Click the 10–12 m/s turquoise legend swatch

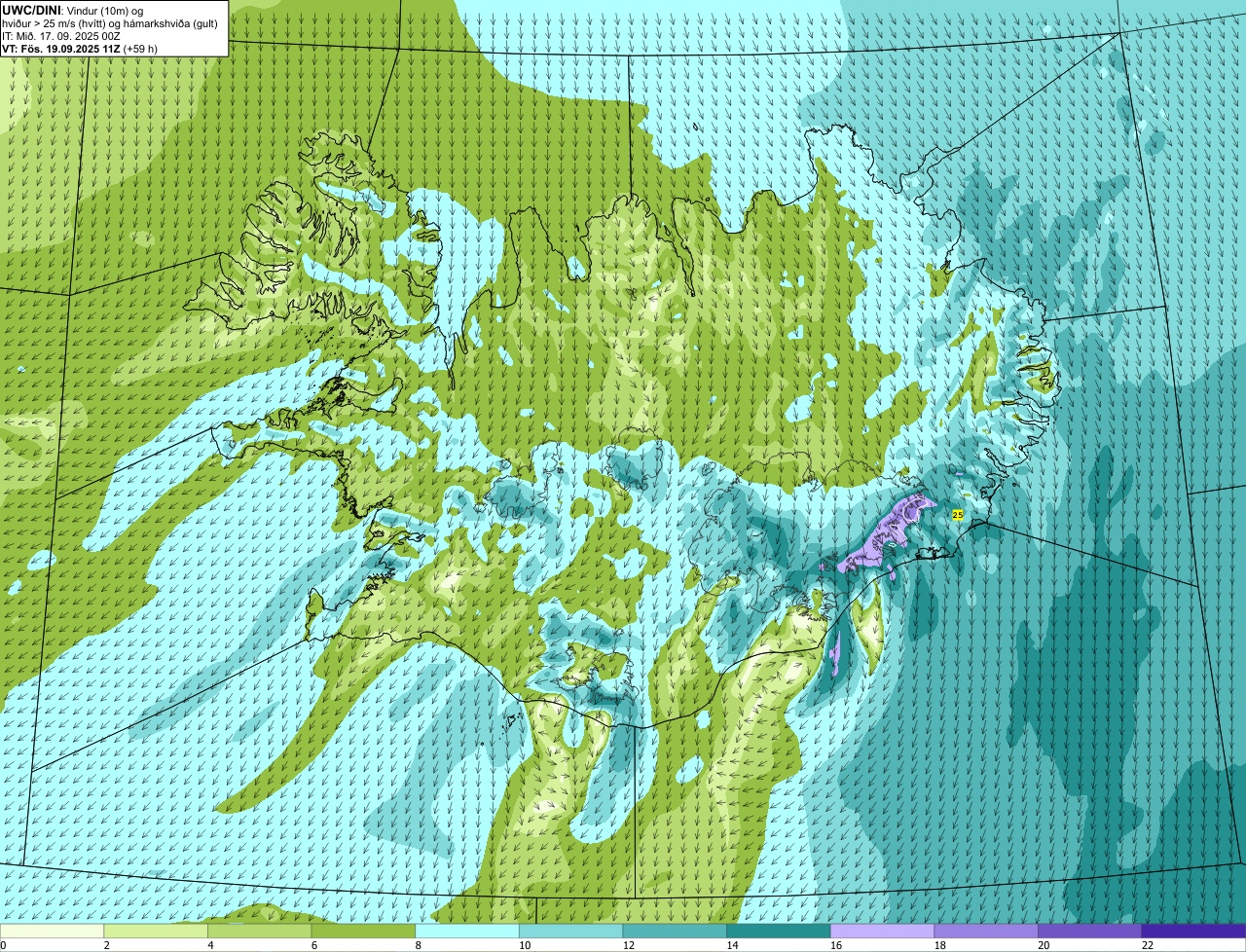pos(571,931)
